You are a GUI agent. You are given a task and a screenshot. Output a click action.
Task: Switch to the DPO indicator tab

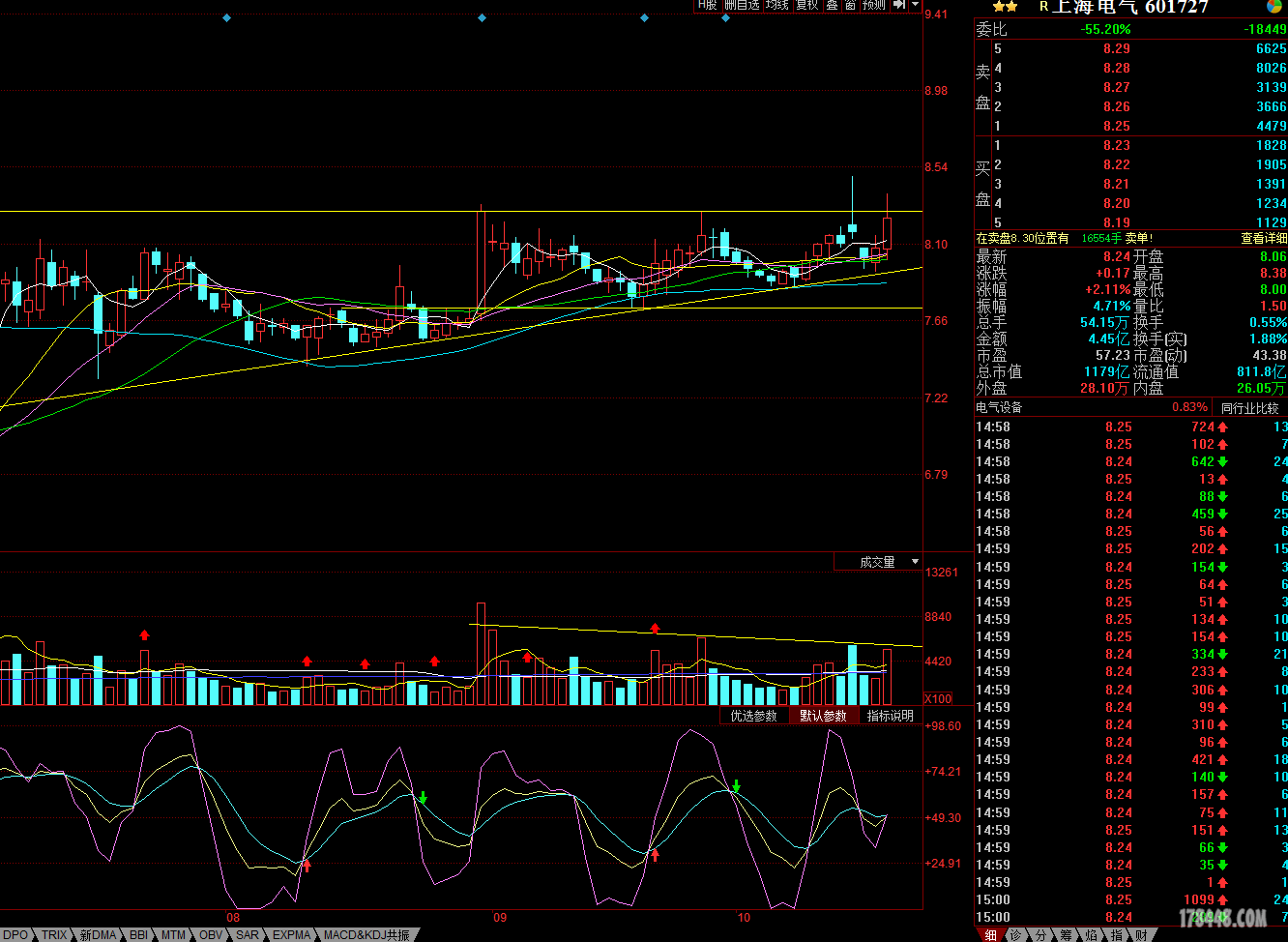(16, 935)
